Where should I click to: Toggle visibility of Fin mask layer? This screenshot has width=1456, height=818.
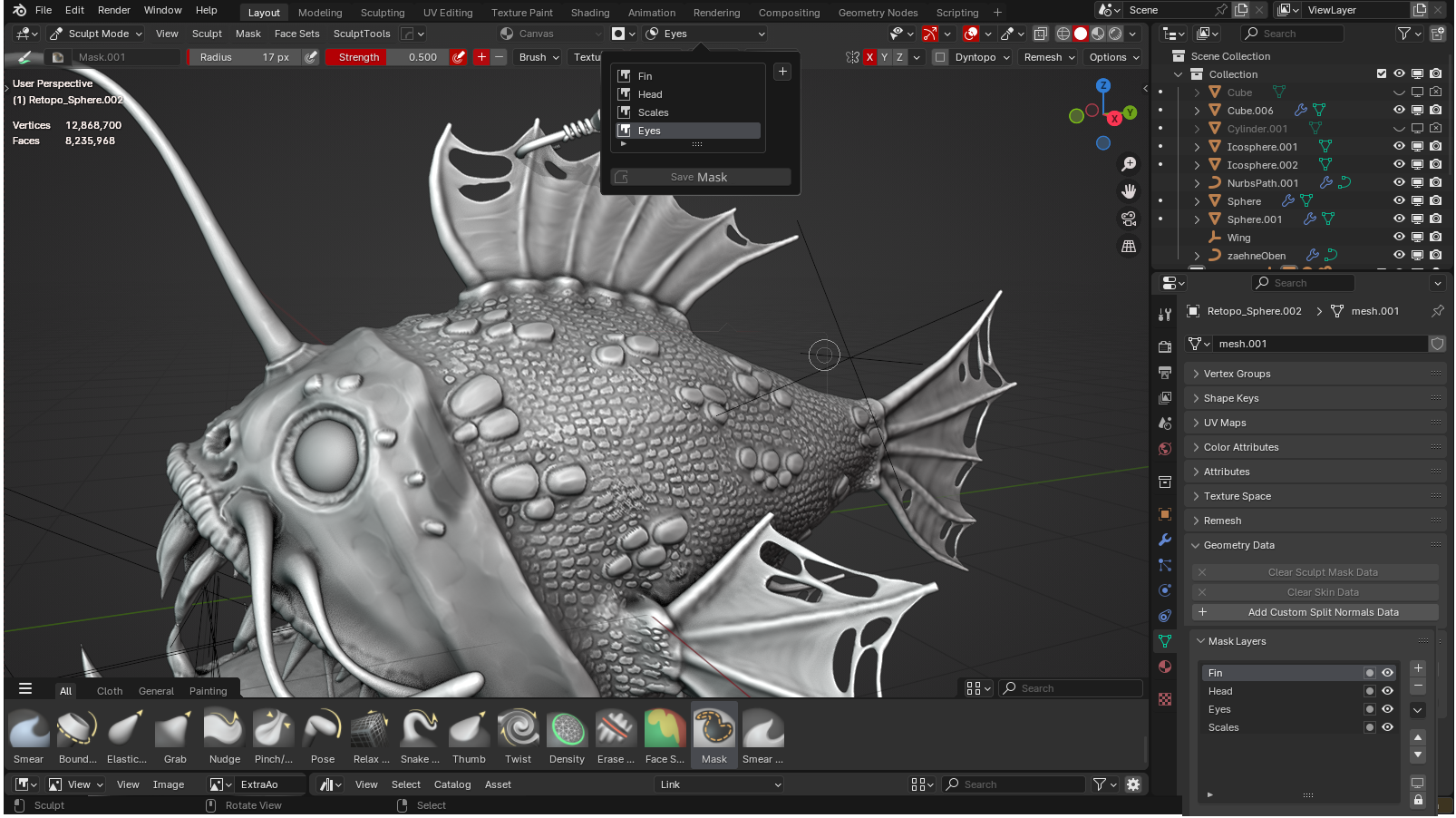pos(1387,673)
